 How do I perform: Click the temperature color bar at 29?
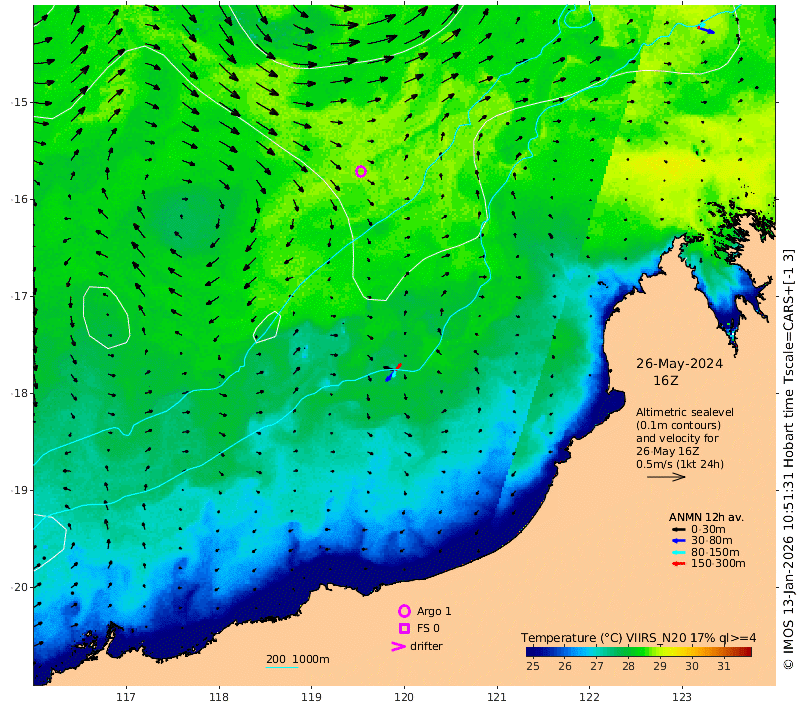coord(660,651)
